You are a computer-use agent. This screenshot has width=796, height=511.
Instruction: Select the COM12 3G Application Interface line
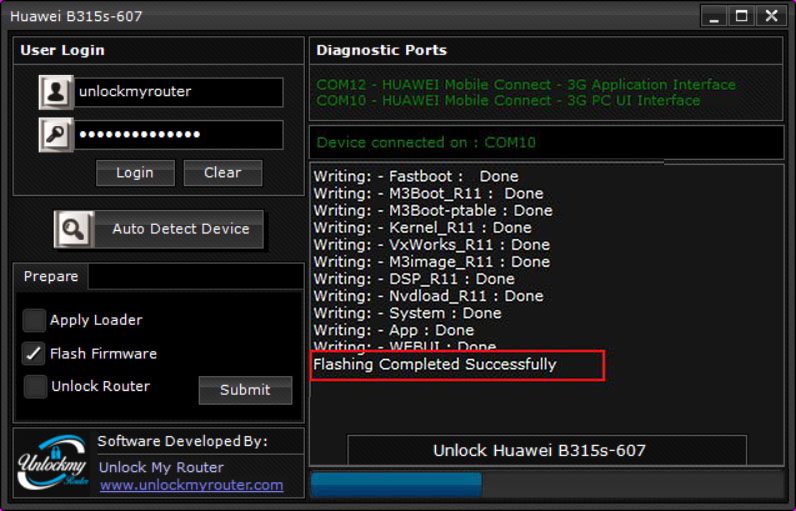(x=526, y=84)
